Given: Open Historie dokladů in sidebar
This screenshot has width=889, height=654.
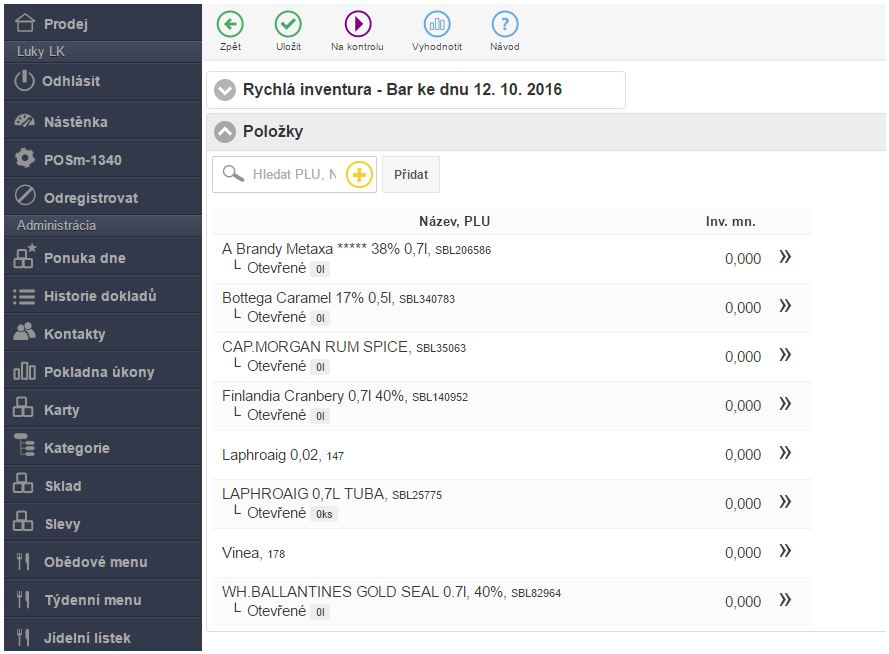Looking at the screenshot, I should tap(100, 296).
